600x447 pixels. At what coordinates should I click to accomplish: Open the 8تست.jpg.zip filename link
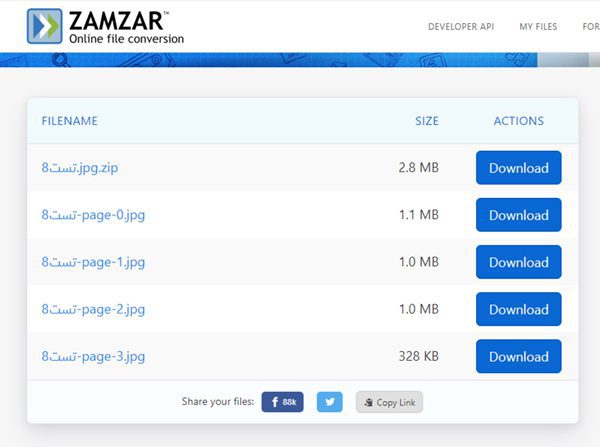point(80,168)
